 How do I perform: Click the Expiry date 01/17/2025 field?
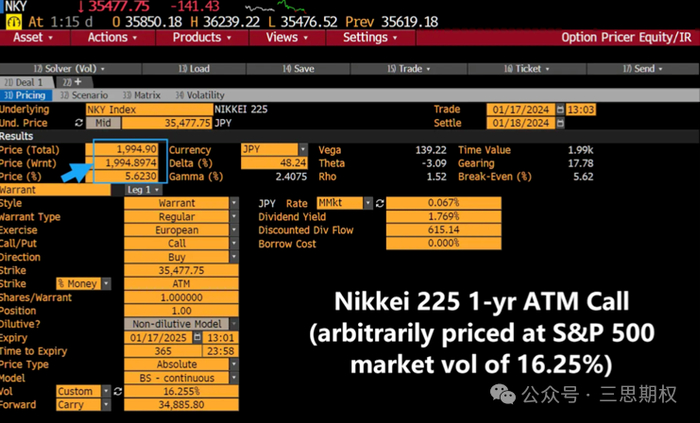pos(158,337)
